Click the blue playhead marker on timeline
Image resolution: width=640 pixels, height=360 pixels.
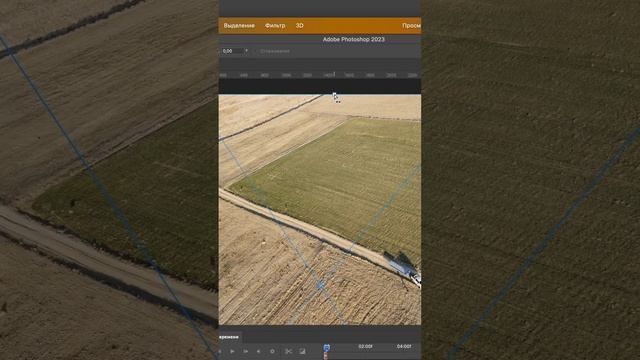coord(327,348)
